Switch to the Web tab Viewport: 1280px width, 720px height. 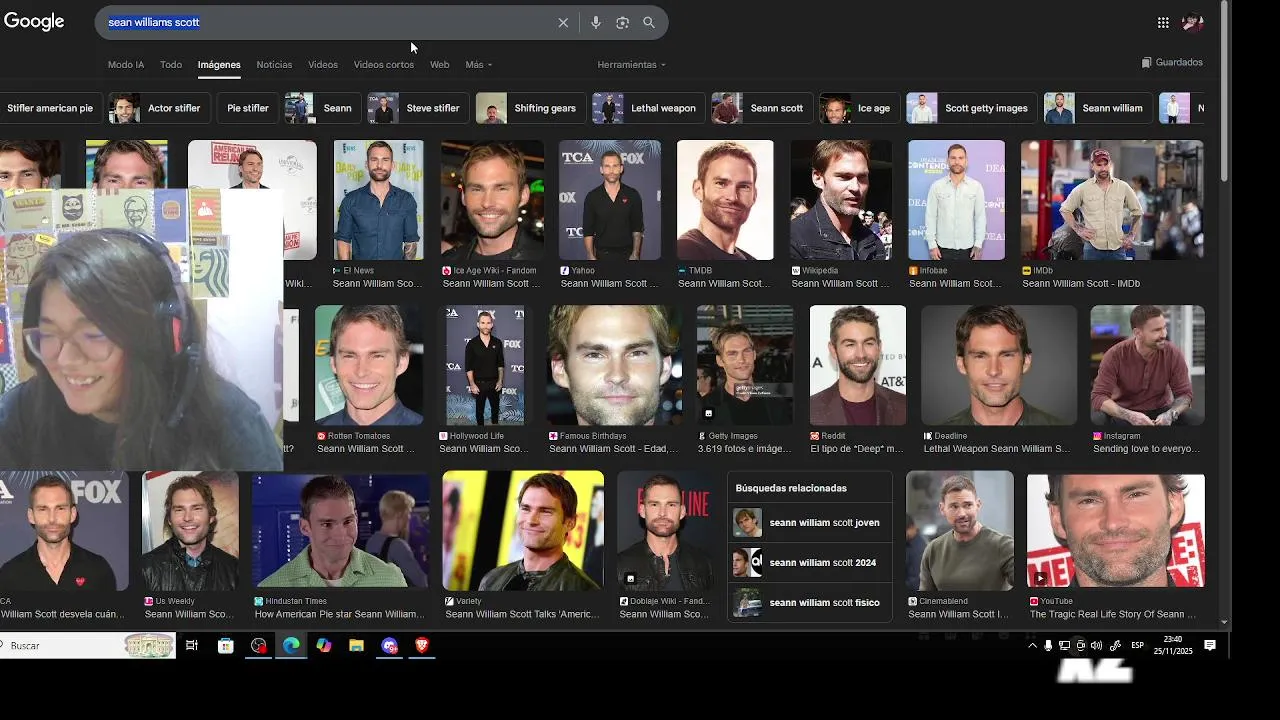click(x=439, y=64)
